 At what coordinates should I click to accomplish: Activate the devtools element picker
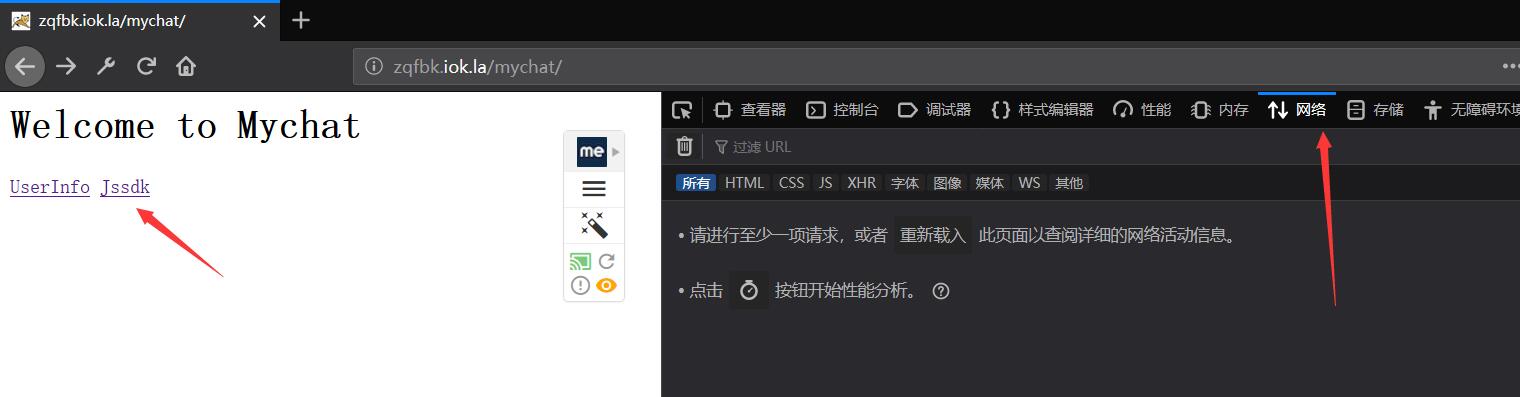point(682,110)
